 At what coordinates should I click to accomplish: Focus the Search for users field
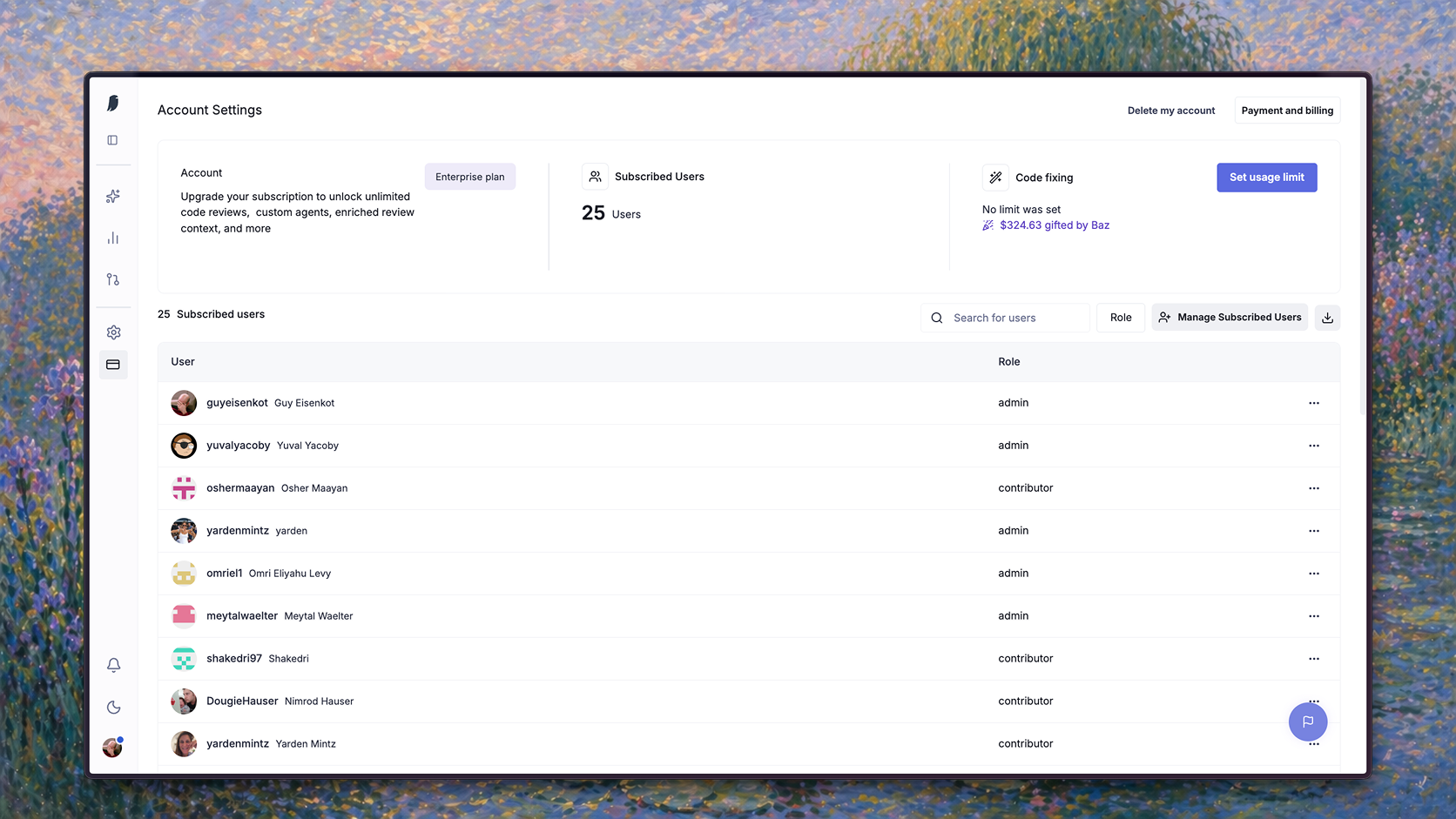[1006, 318]
